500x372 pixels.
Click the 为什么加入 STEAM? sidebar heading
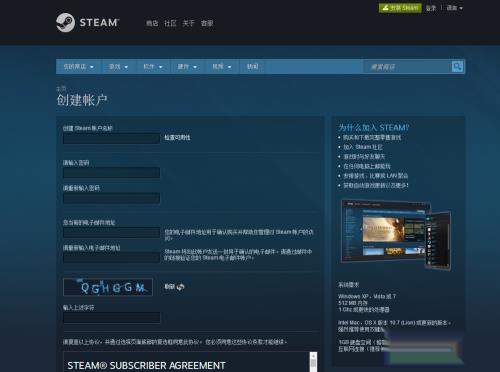pos(374,128)
